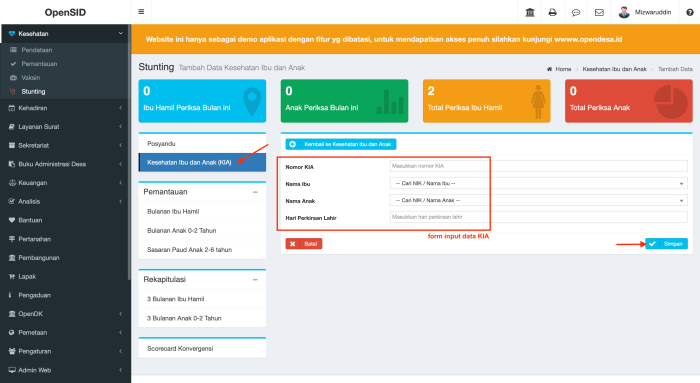700x383 pixels.
Task: Select the Stunting submenu item
Action: [33, 92]
